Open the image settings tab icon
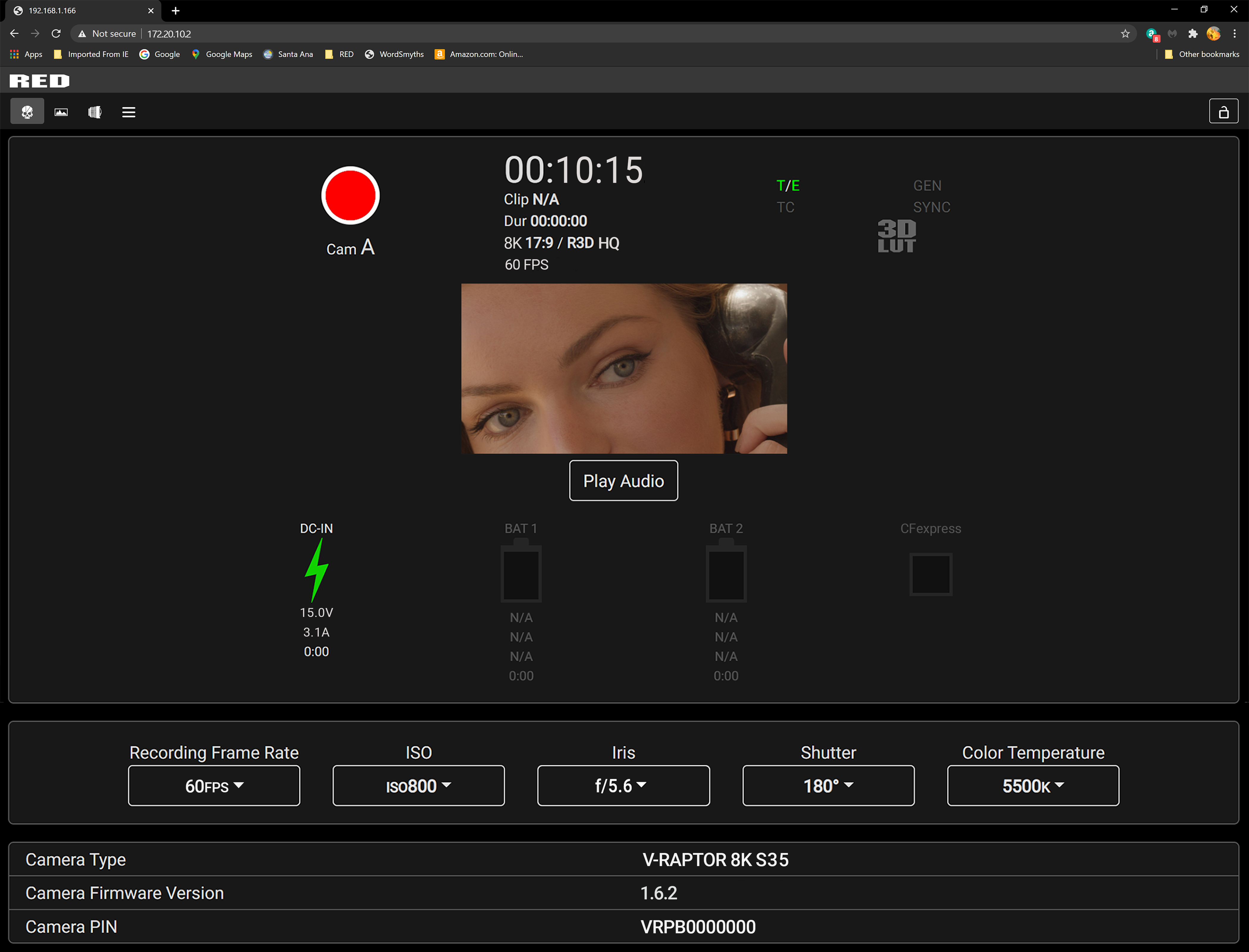 tap(61, 111)
